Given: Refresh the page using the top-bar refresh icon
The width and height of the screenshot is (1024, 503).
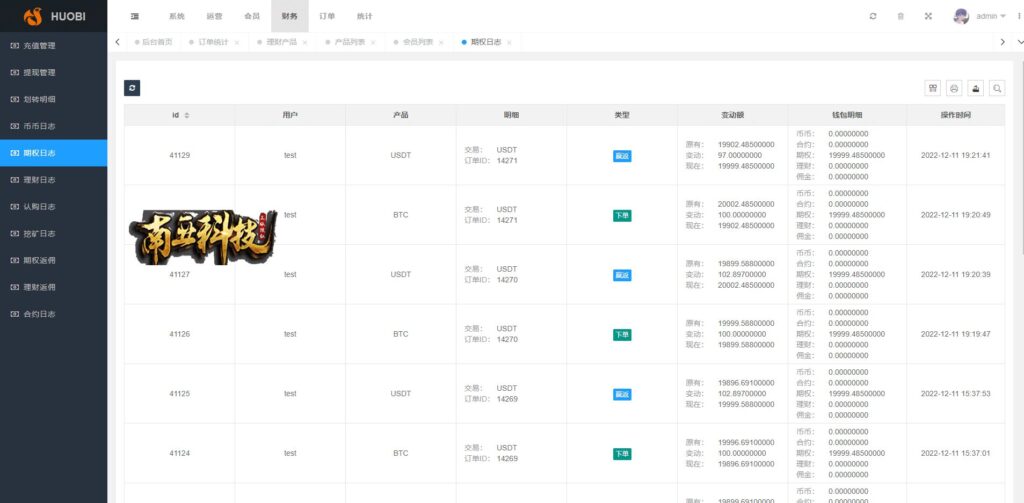Looking at the screenshot, I should (873, 16).
